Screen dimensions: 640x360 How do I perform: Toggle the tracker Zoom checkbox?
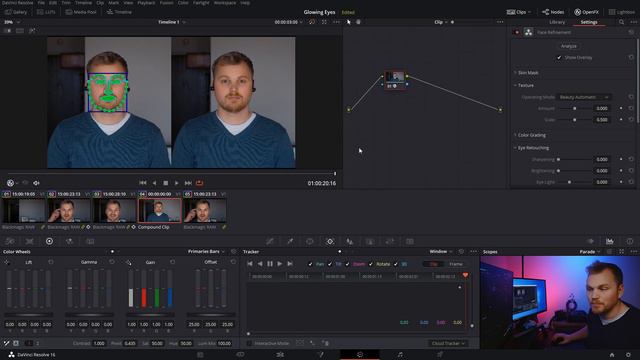(x=348, y=264)
